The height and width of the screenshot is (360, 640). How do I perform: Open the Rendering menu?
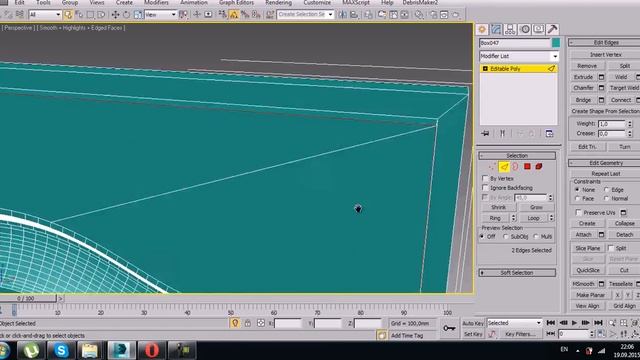click(x=278, y=2)
